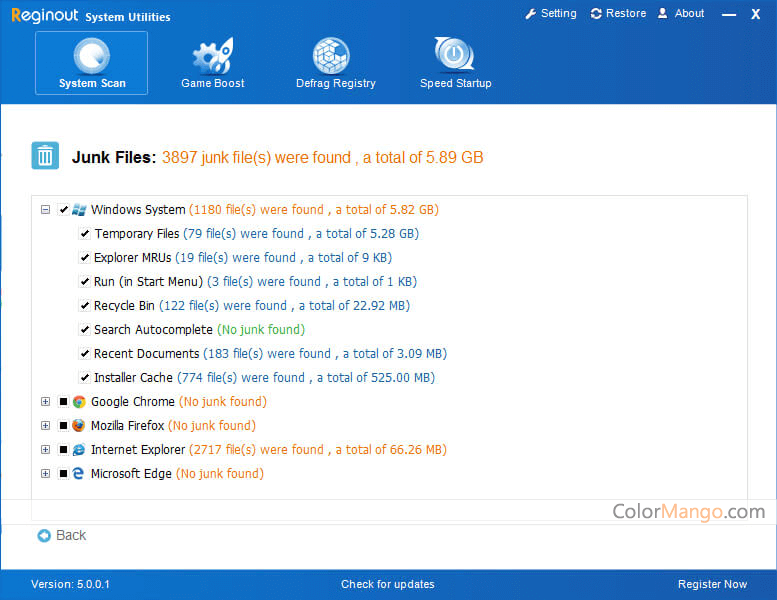Click the Windows System flag icon
Screen dimensions: 777x600
(79, 210)
